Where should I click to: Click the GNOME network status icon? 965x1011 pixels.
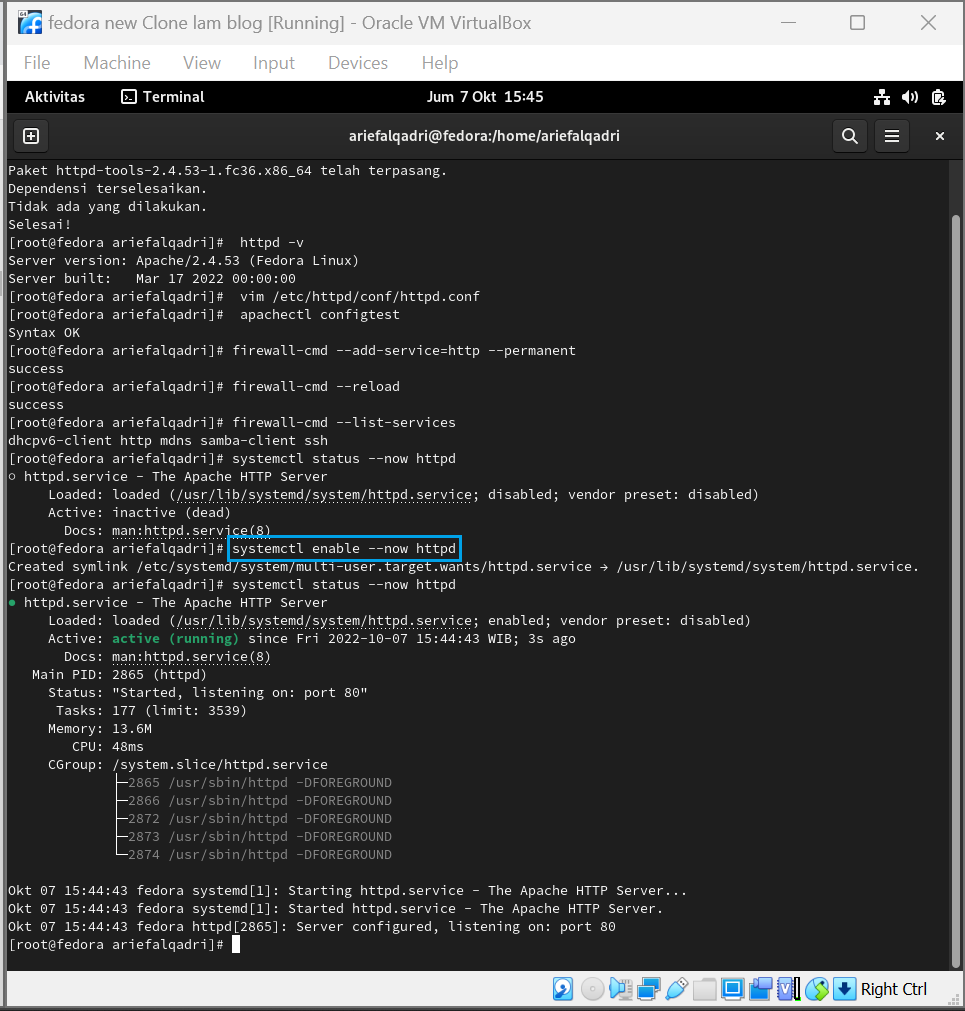882,97
